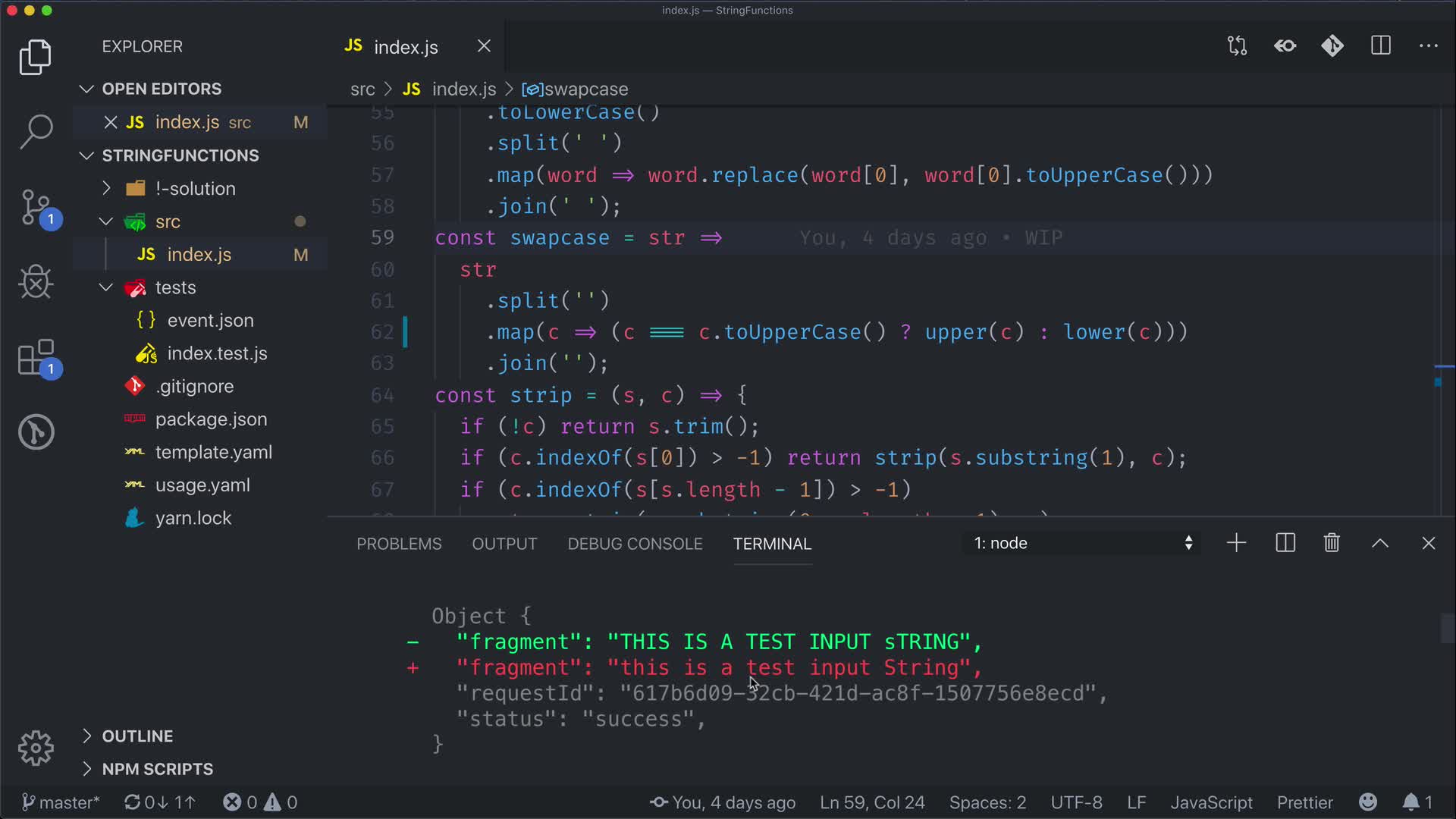The width and height of the screenshot is (1456, 819).
Task: Switch to the DEBUG CONSOLE tab
Action: pyautogui.click(x=635, y=544)
